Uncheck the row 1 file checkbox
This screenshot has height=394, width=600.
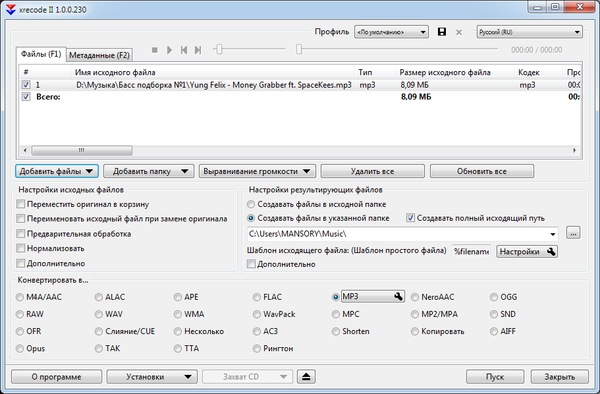click(x=26, y=85)
